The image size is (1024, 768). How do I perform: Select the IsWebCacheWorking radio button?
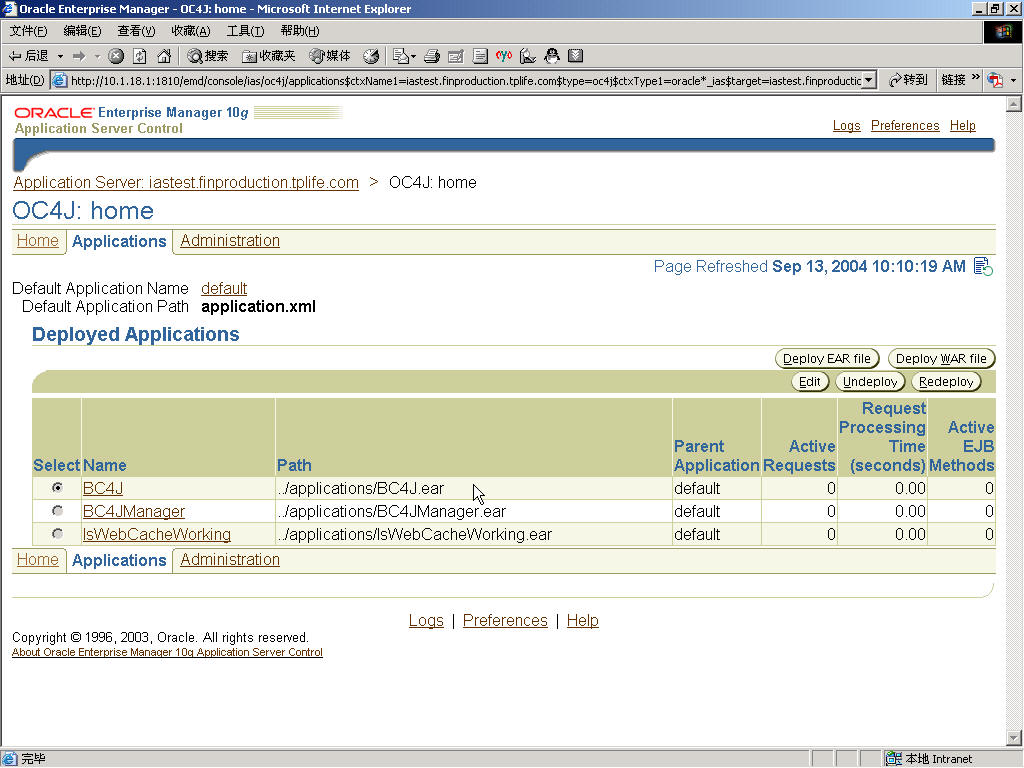(57, 534)
